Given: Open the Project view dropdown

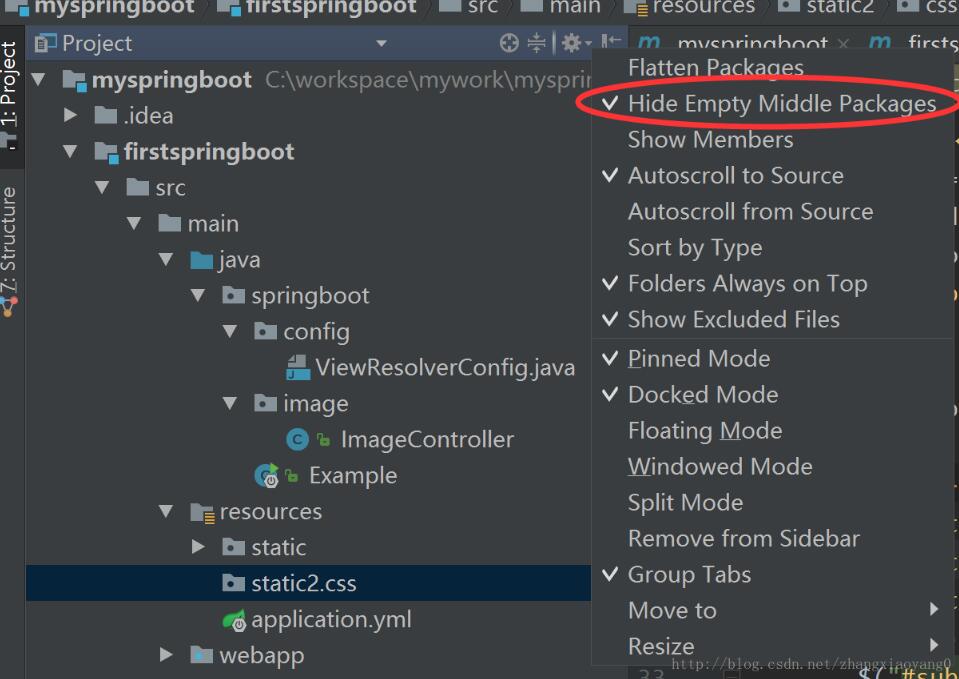Looking at the screenshot, I should point(381,43).
